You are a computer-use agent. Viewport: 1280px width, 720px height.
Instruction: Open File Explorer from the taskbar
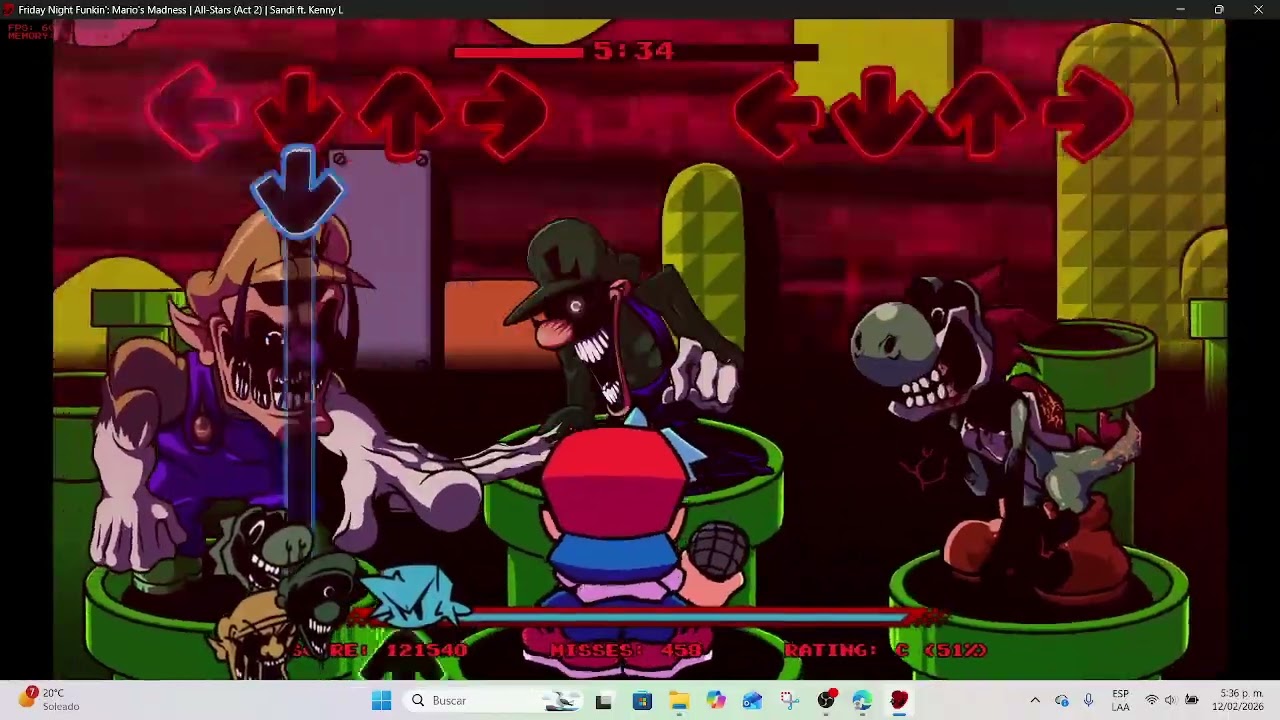tap(679, 701)
